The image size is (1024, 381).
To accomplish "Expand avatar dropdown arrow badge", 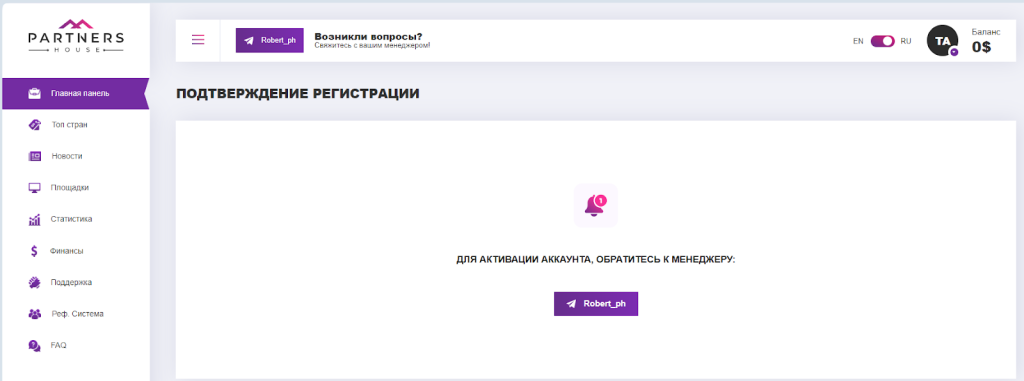I will [954, 52].
